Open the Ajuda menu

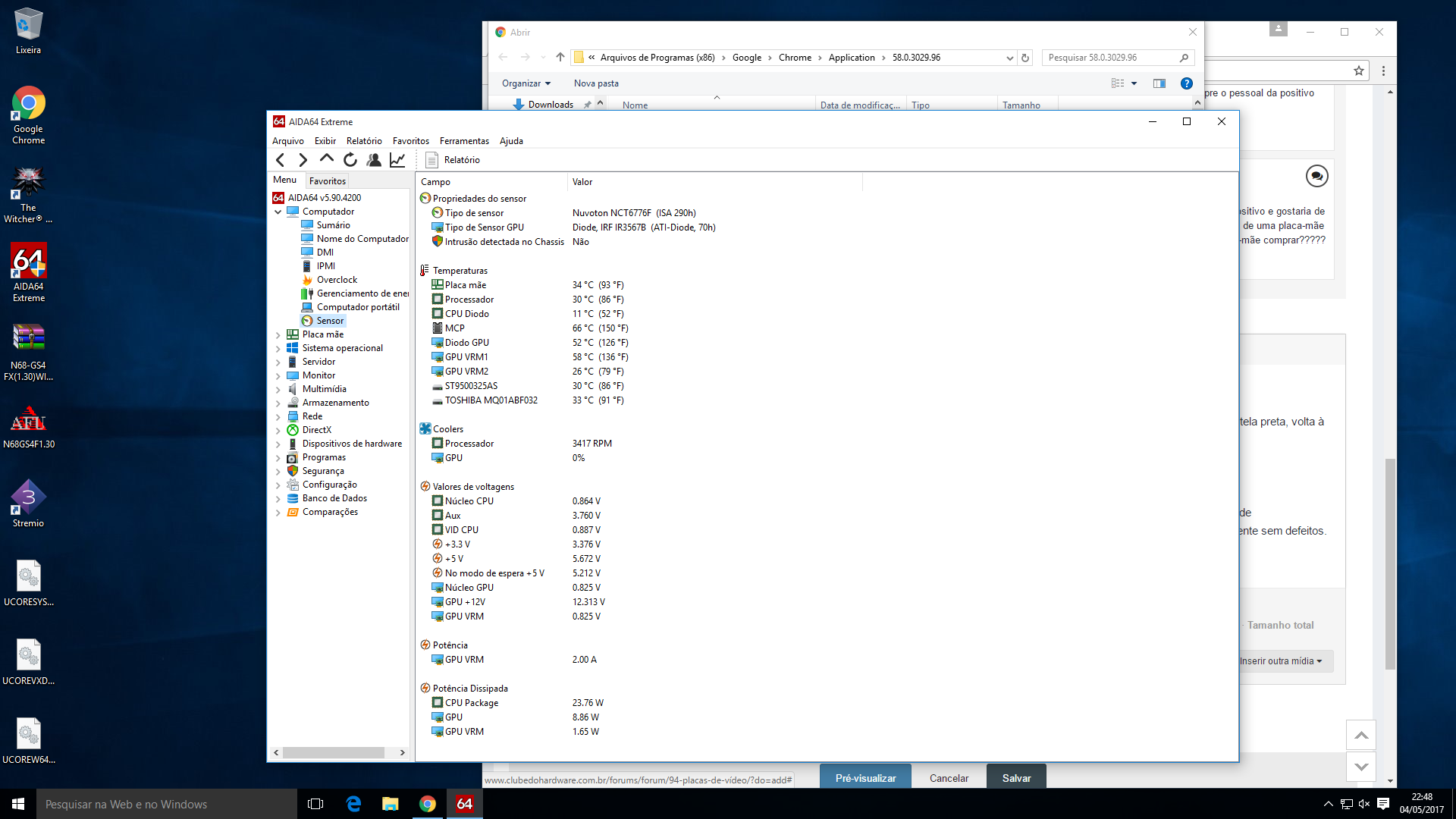point(511,141)
